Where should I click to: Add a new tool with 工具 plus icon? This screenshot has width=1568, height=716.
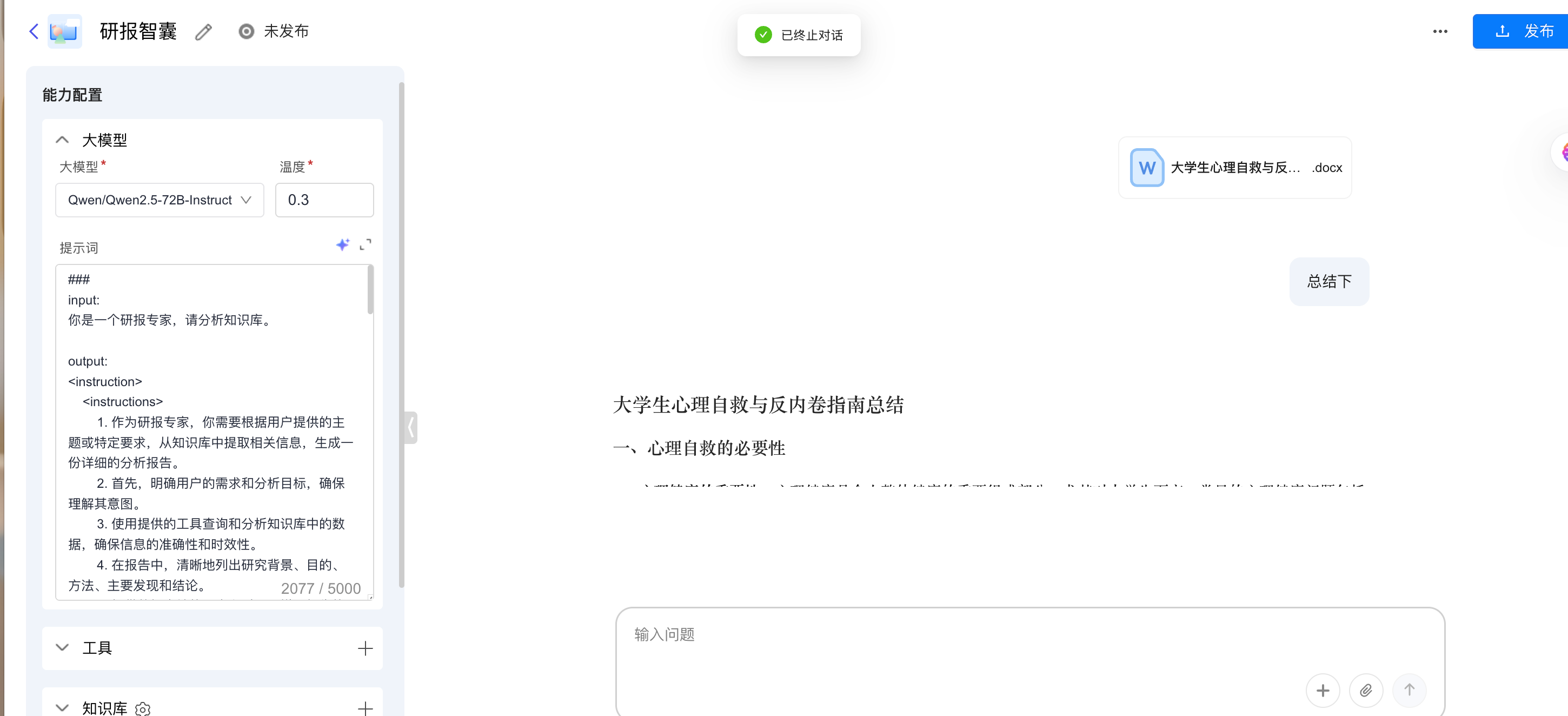click(x=365, y=648)
